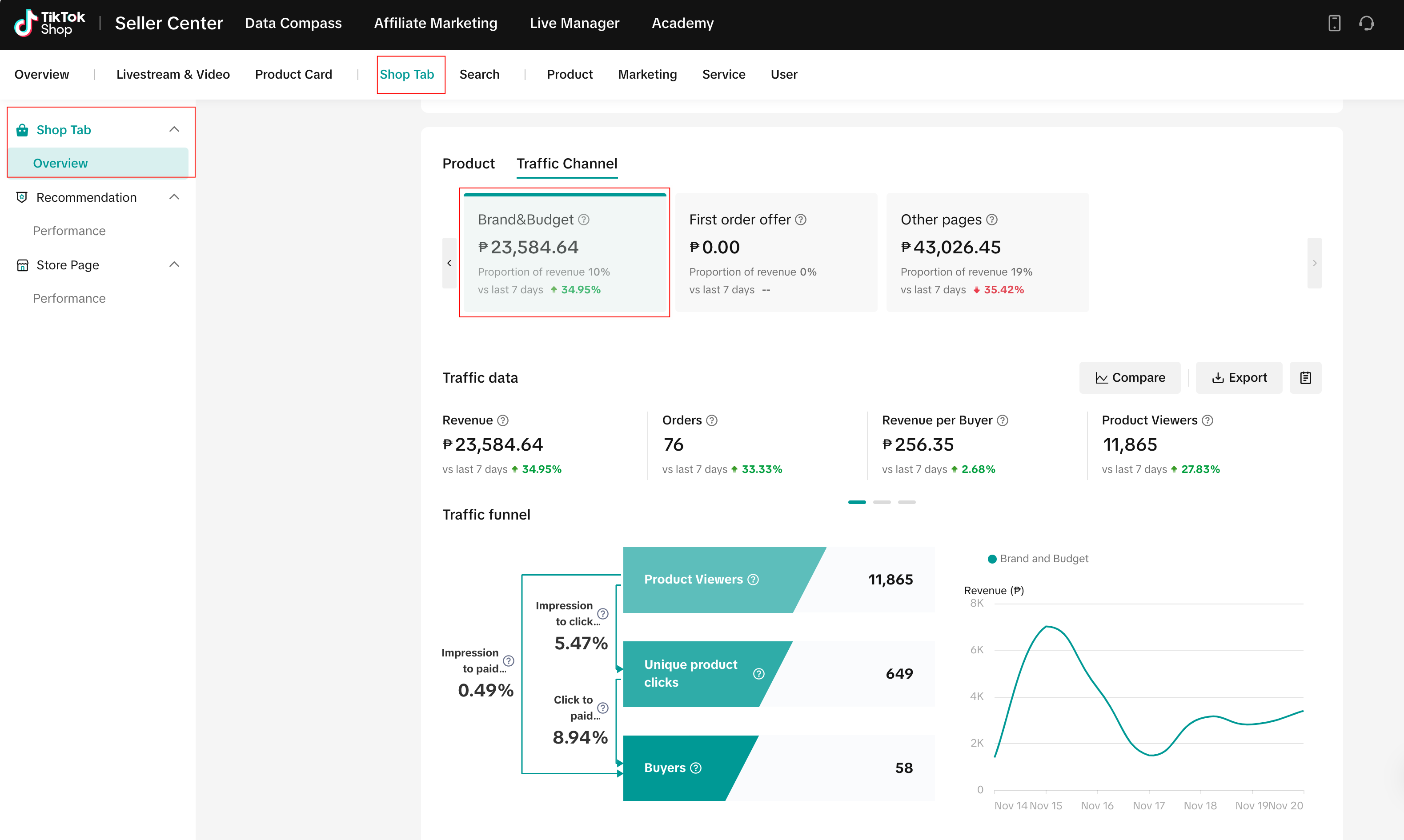Switch to the Product tab
Viewport: 1404px width, 840px height.
[468, 164]
